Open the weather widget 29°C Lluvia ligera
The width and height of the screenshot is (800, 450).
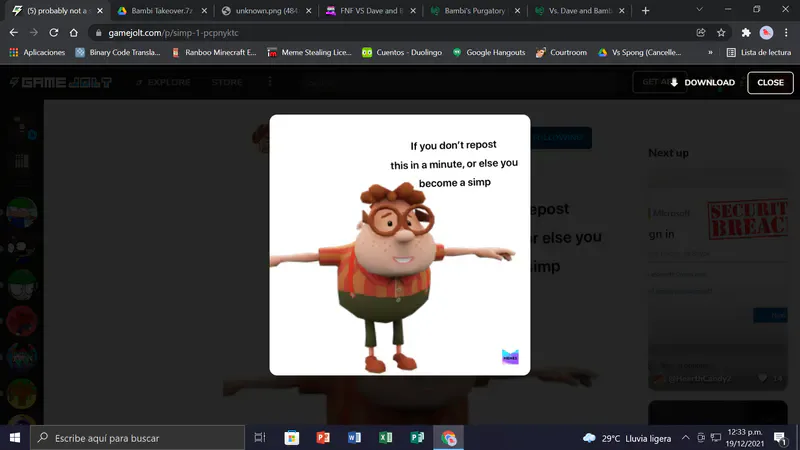tap(627, 438)
